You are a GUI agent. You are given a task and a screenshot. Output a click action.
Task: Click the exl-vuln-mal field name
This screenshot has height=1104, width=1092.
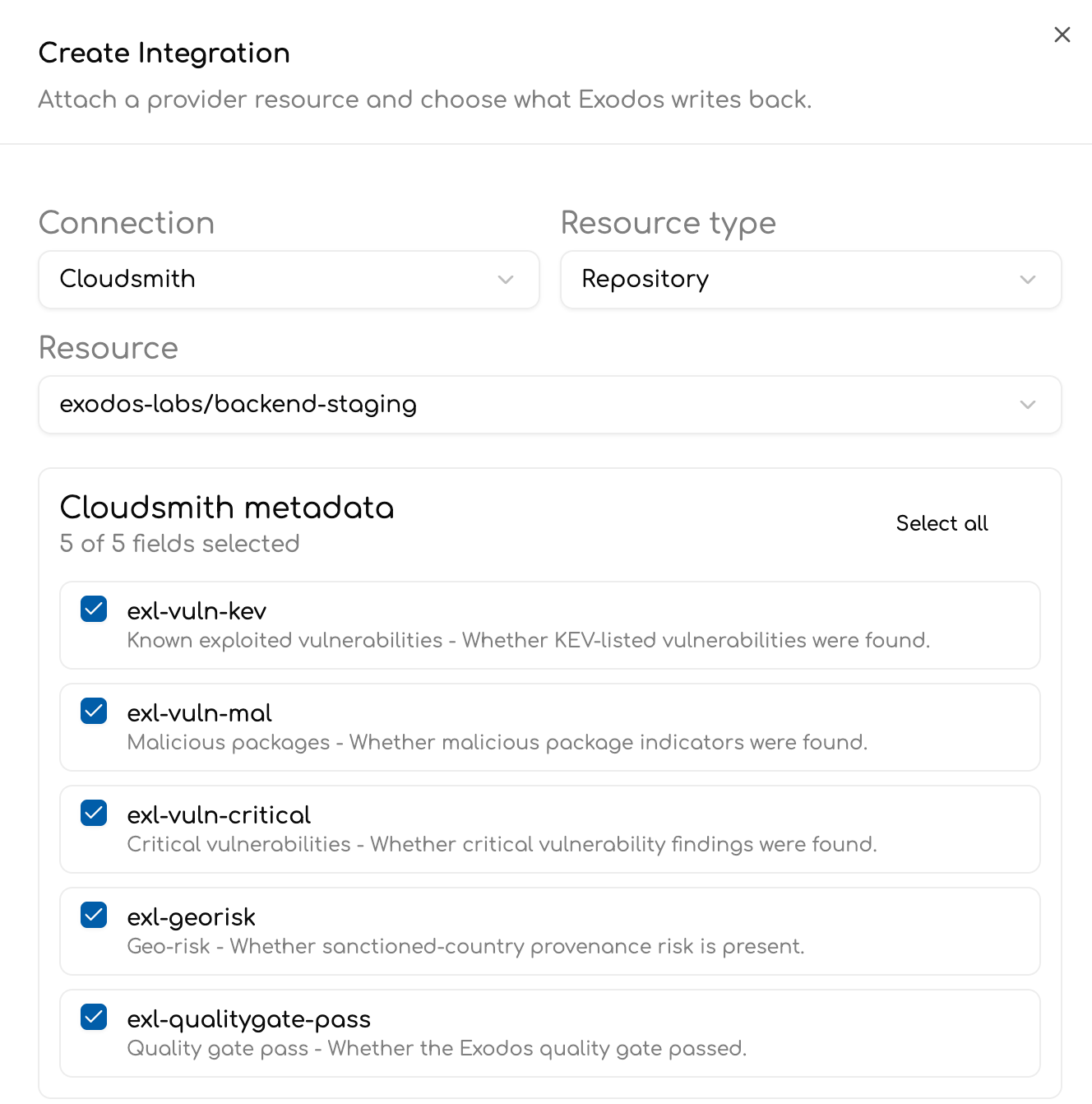tap(199, 713)
